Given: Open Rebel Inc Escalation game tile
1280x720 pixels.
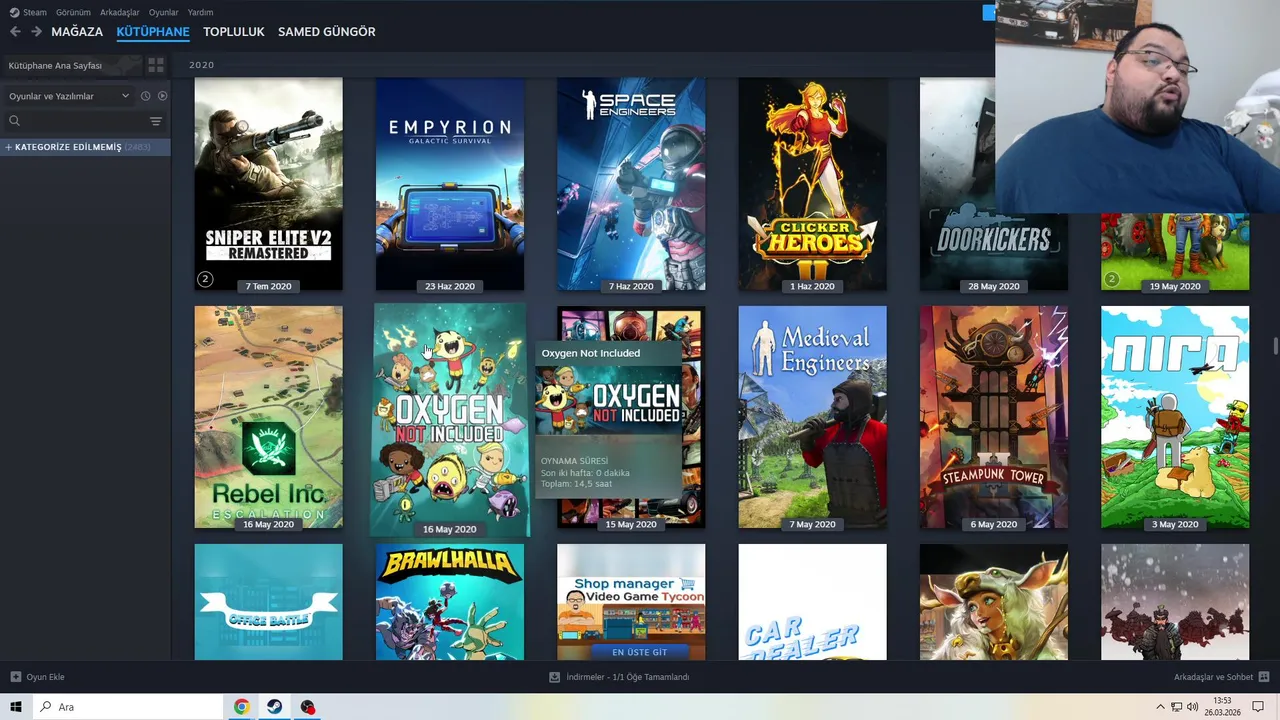Looking at the screenshot, I should pyautogui.click(x=268, y=417).
